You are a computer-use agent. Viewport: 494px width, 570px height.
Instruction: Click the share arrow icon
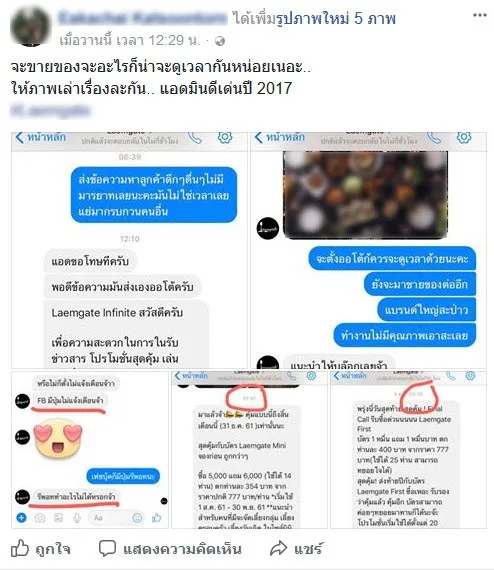[x=278, y=548]
